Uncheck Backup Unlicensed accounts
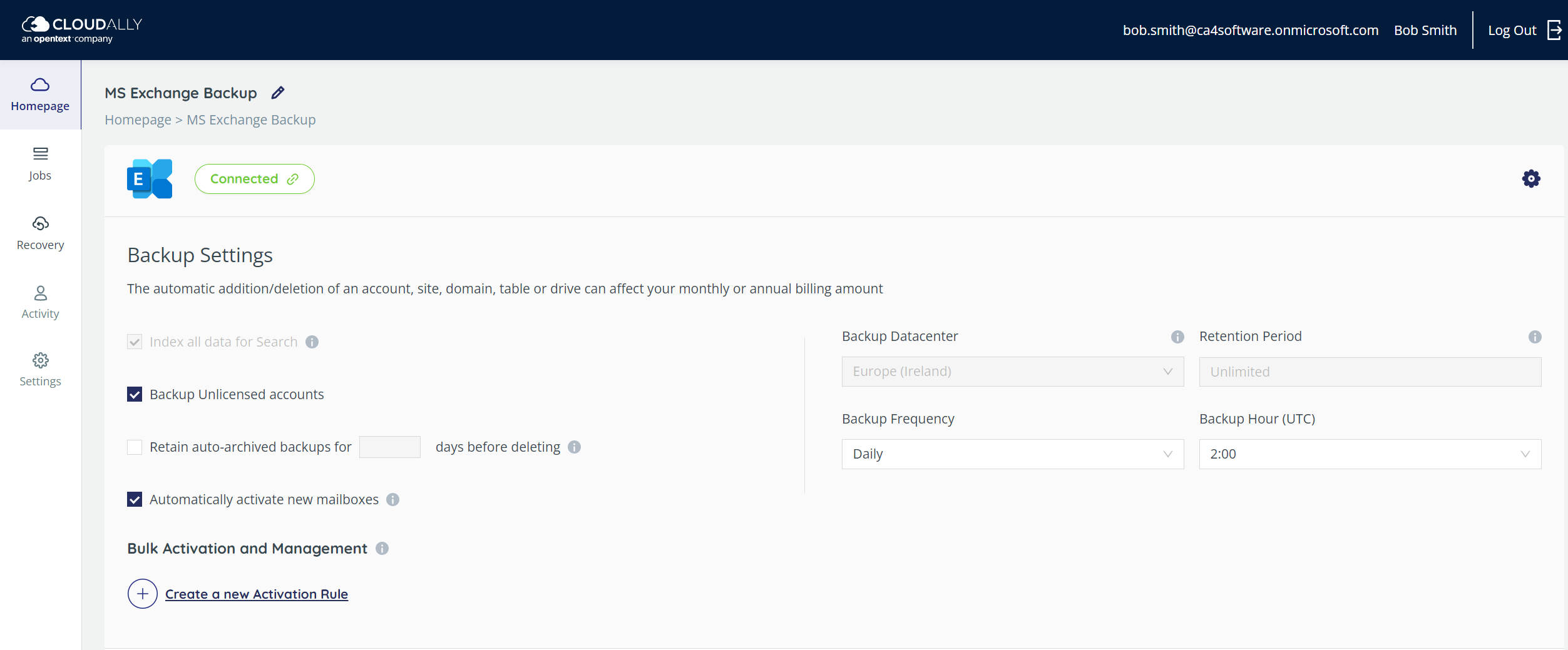This screenshot has height=650, width=1568. click(135, 394)
